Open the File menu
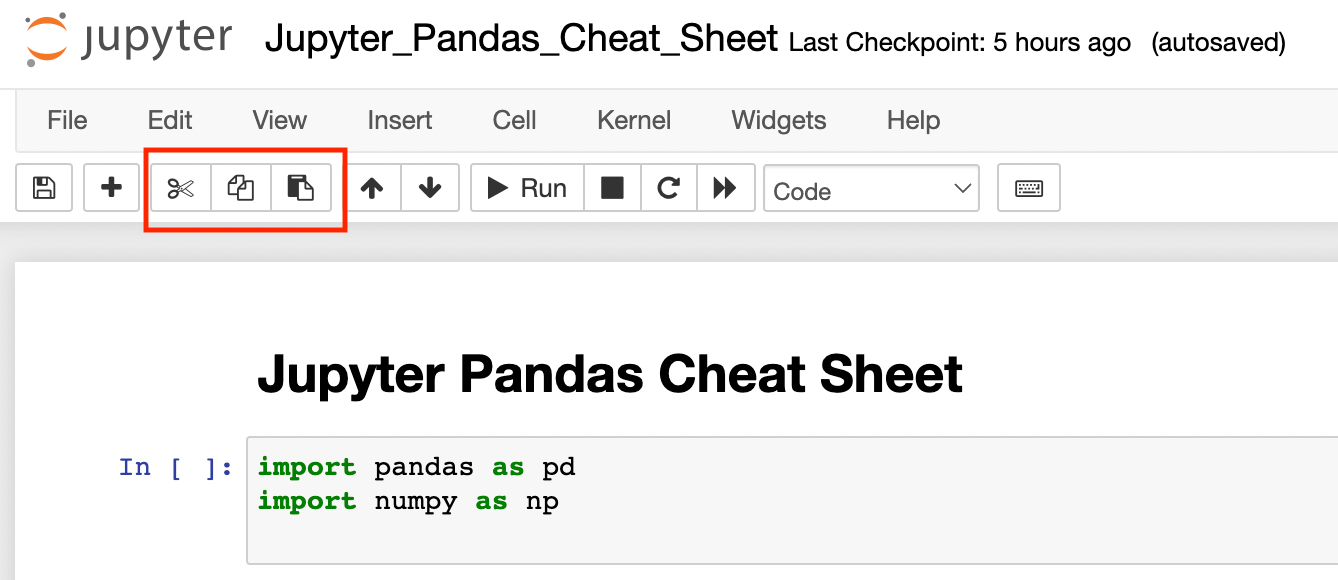 click(x=66, y=120)
